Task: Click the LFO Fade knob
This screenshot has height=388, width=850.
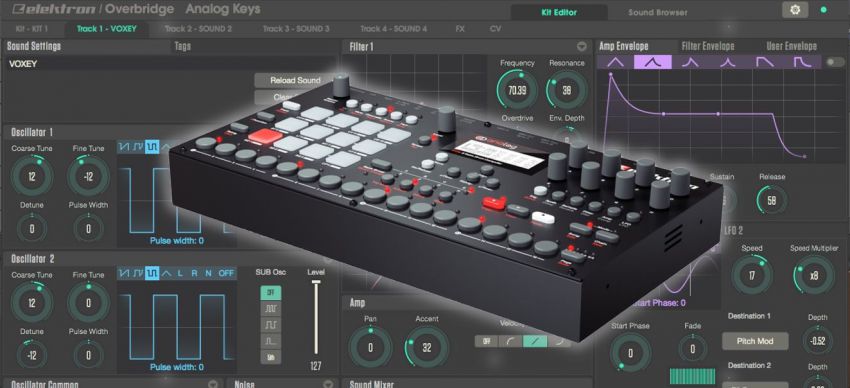Action: [x=692, y=349]
